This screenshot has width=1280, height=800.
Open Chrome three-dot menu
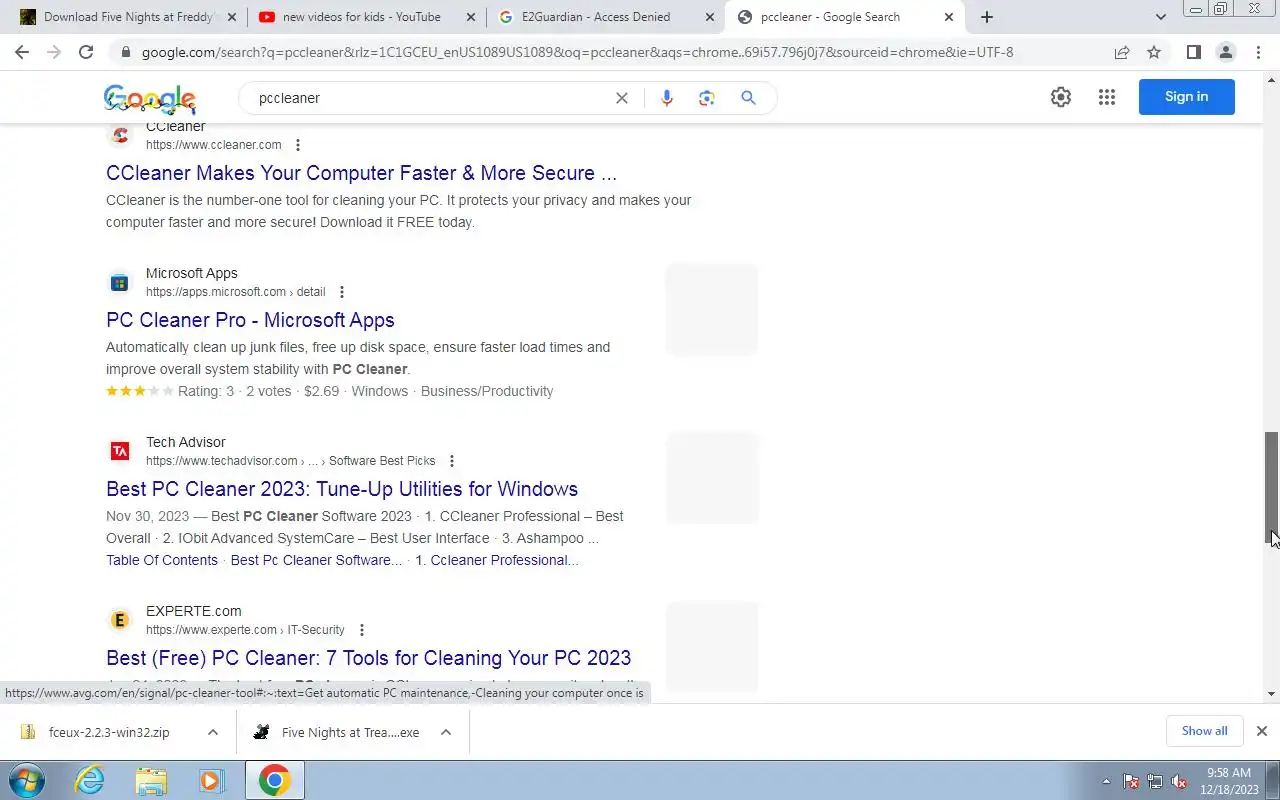coord(1258,52)
